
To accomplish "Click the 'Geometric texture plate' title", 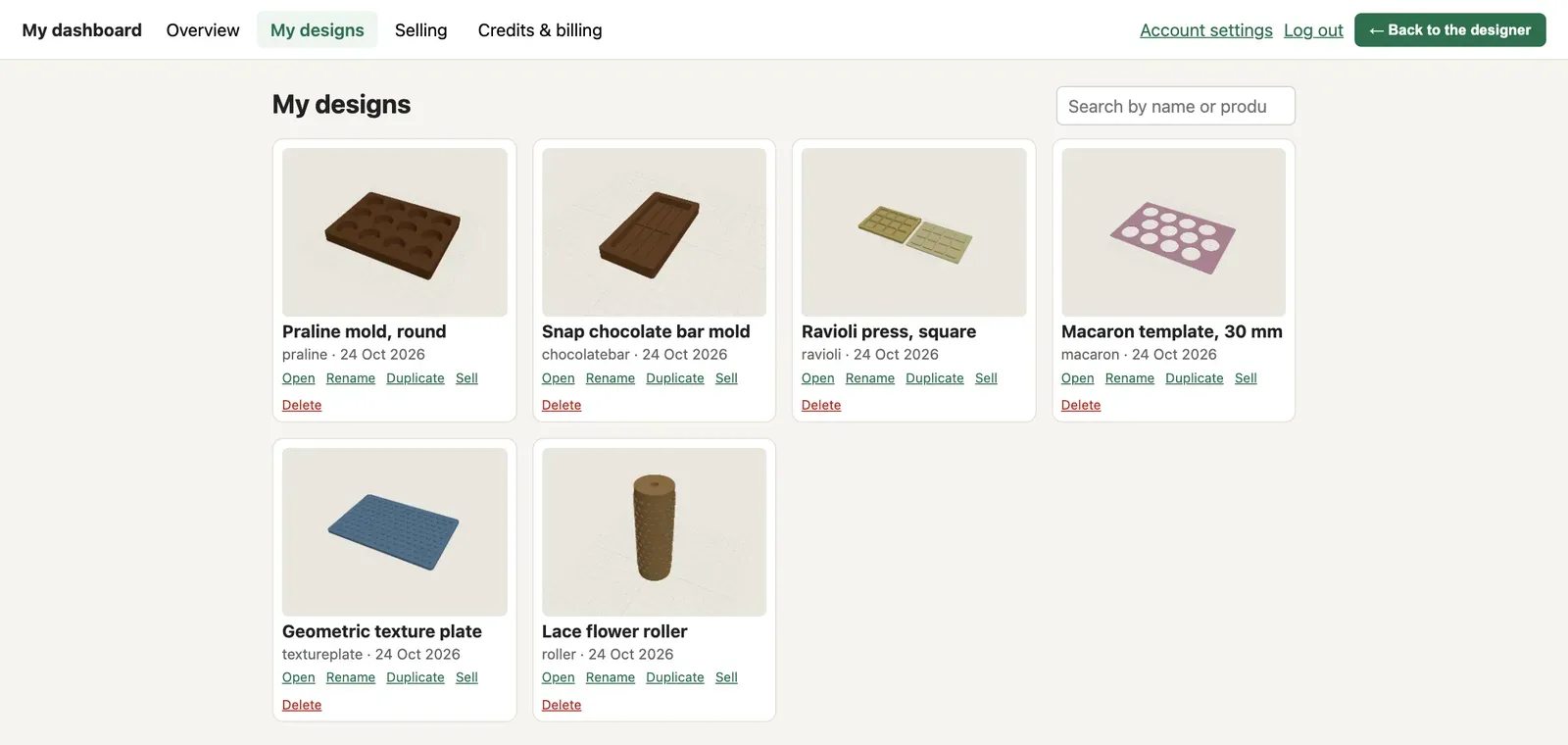I will (382, 631).
